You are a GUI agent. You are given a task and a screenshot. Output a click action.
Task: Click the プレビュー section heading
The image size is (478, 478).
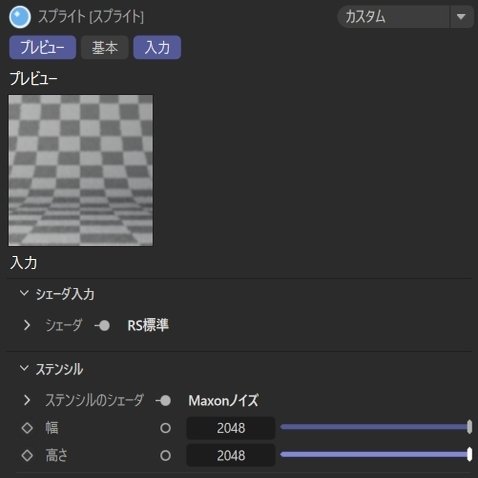(34, 79)
